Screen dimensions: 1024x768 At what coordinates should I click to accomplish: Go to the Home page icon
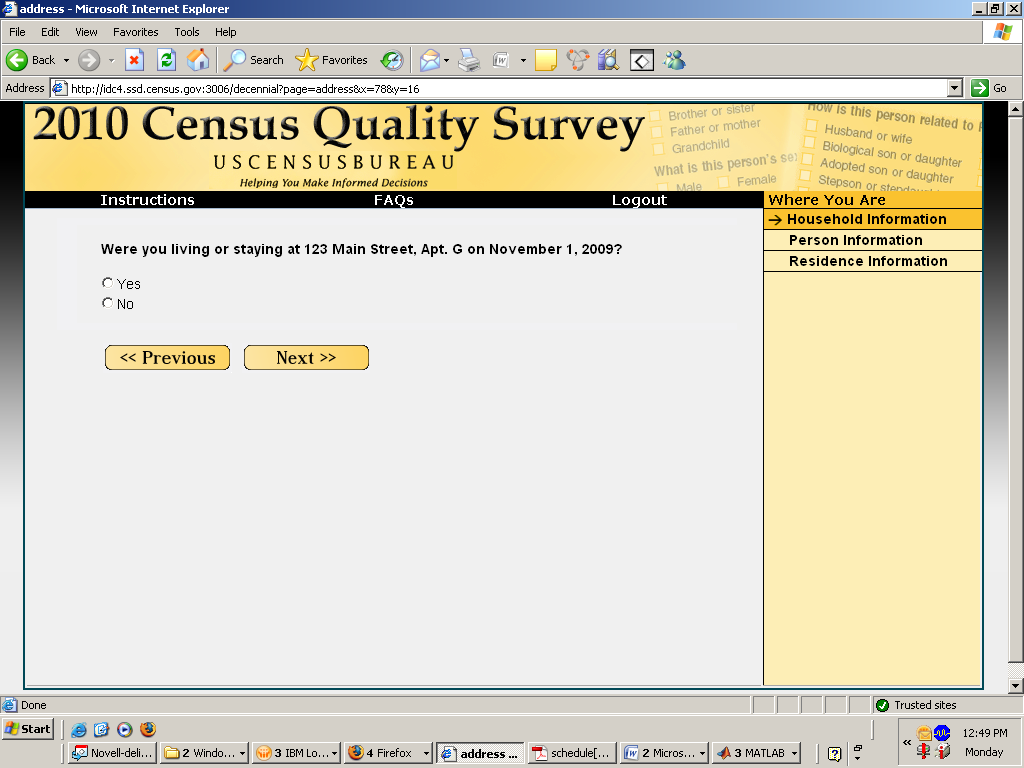pyautogui.click(x=198, y=60)
